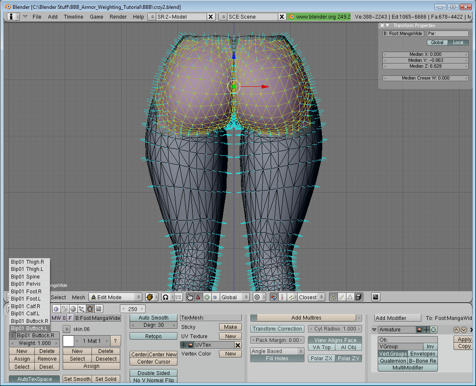
Task: Select the translate manipulator triangle icon
Action: coord(198,297)
